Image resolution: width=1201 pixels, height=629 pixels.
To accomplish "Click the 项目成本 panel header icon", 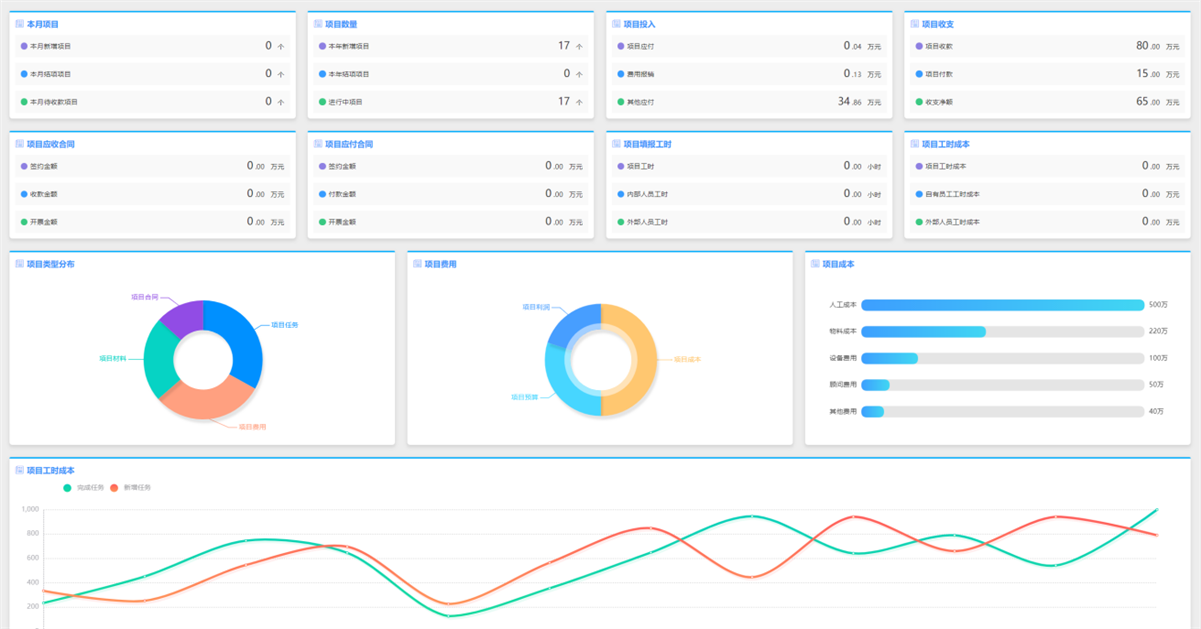I will click(x=815, y=264).
